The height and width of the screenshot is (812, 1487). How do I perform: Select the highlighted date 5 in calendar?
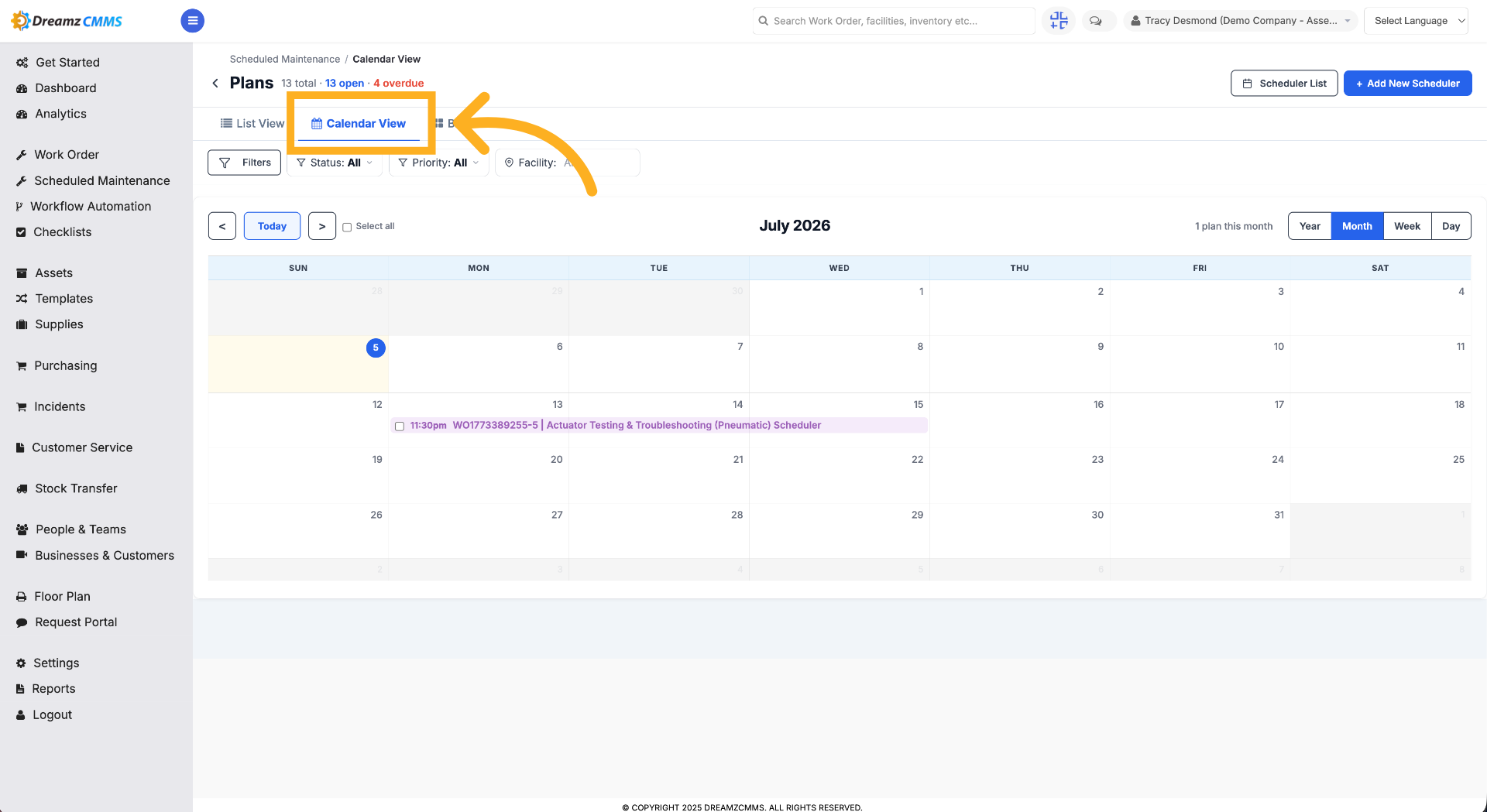point(376,348)
